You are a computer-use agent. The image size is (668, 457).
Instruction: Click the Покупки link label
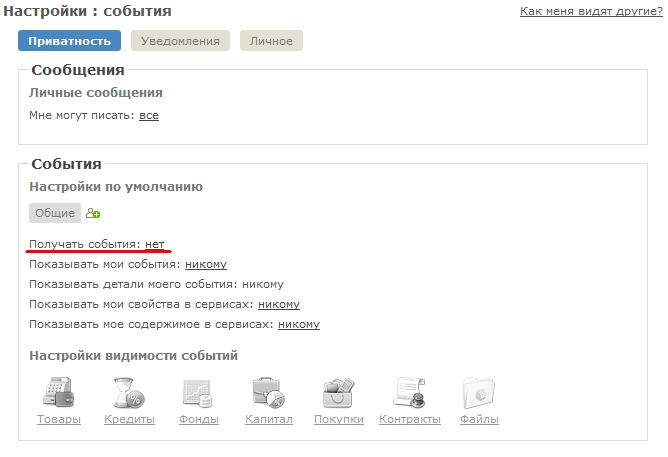(x=339, y=419)
